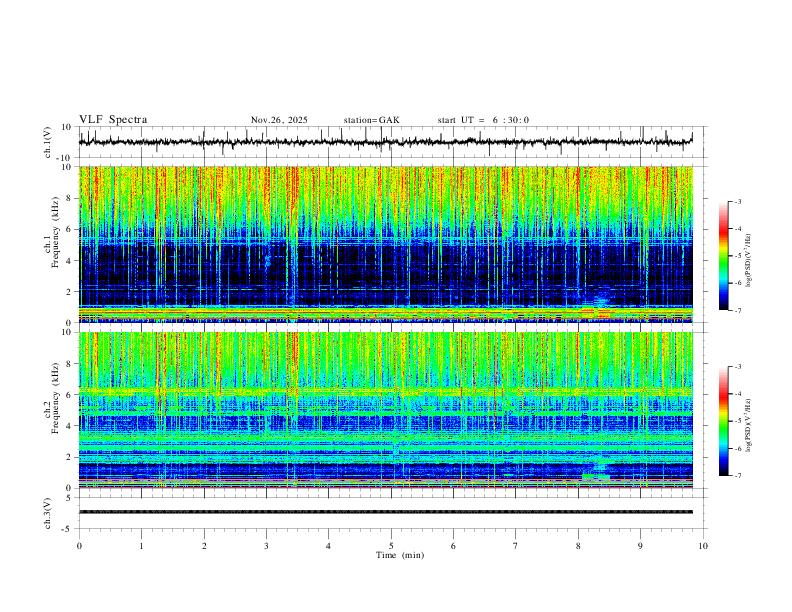
Task: Click time axis tick label "0"
Action: (79, 546)
